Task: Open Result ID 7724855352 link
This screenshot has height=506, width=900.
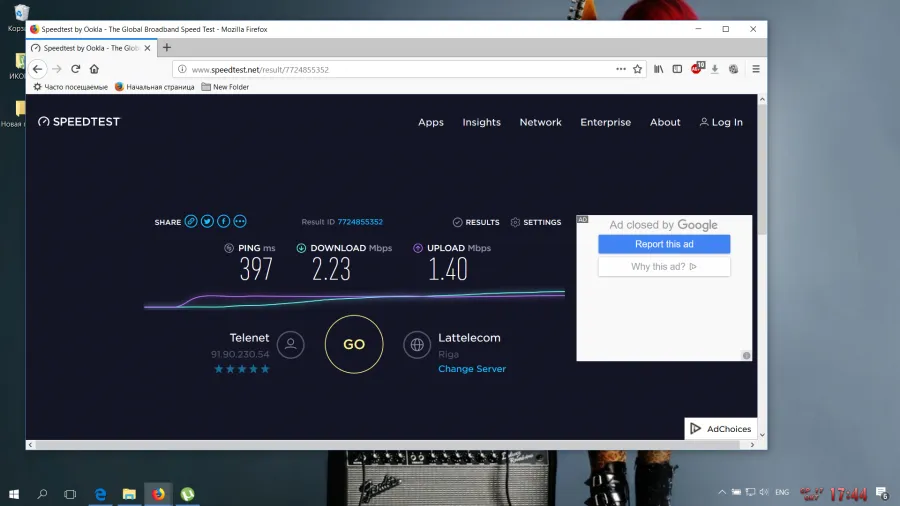Action: [x=360, y=222]
